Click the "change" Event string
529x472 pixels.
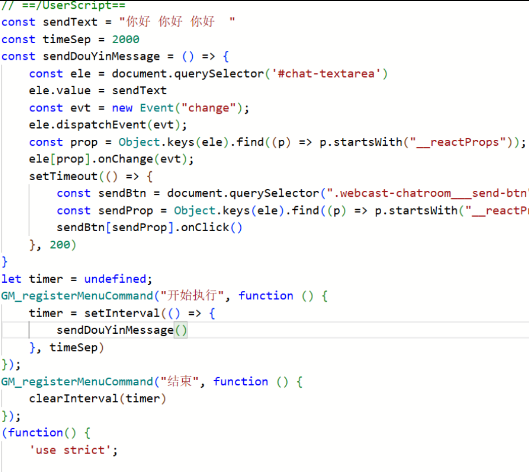tap(208, 108)
